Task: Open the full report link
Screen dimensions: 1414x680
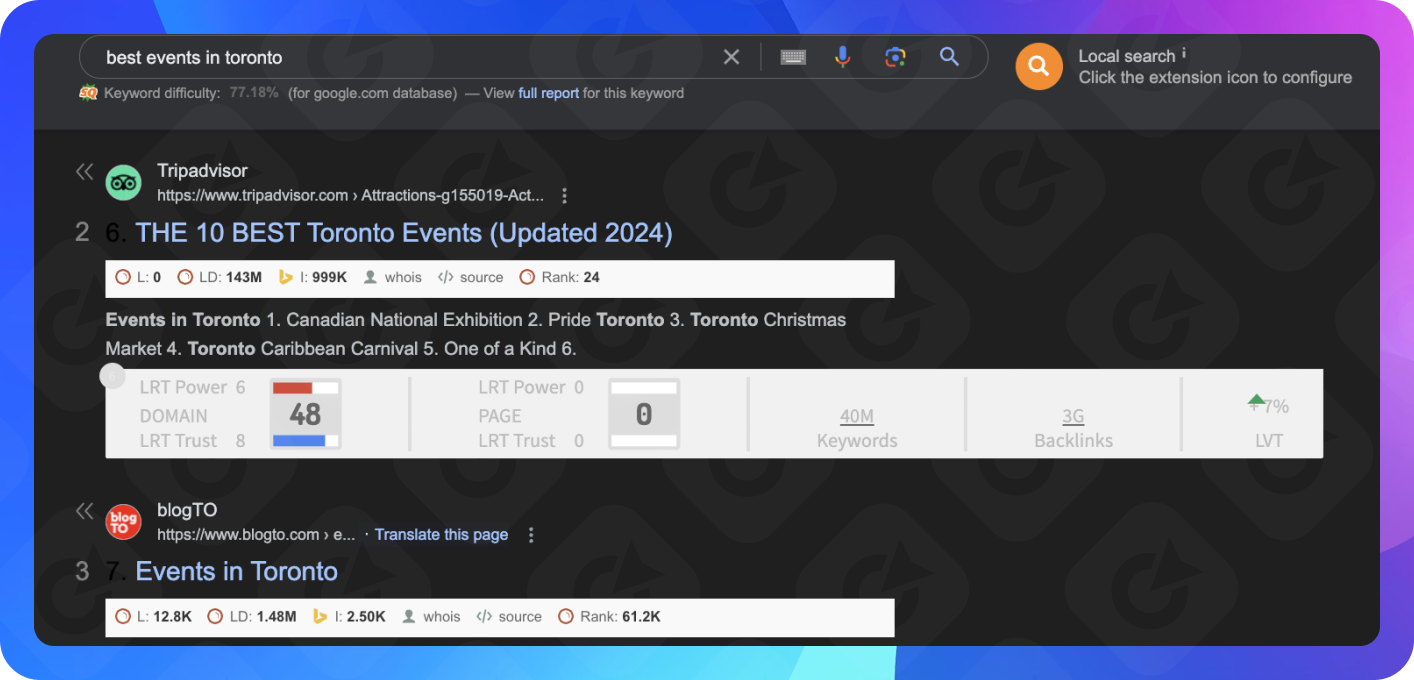Action: pos(548,93)
